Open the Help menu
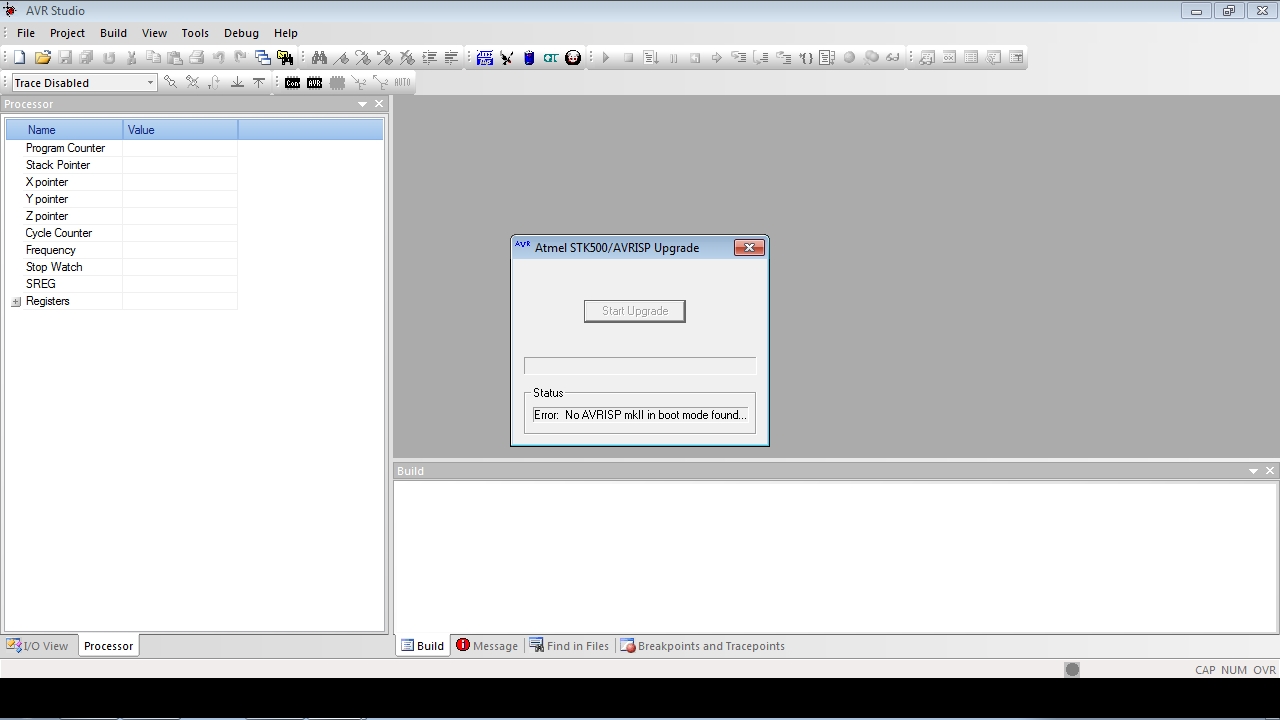 [x=286, y=33]
